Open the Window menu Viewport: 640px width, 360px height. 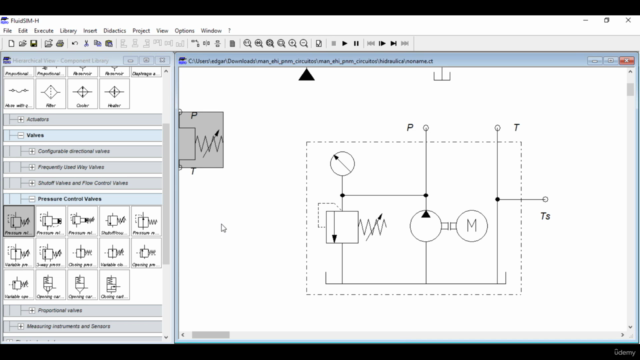[211, 31]
